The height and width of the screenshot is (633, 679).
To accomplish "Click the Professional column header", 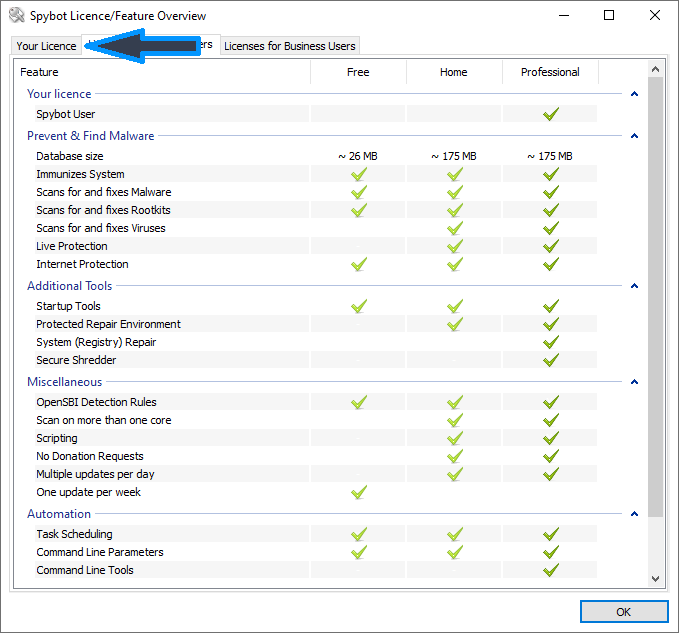I will pyautogui.click(x=550, y=72).
